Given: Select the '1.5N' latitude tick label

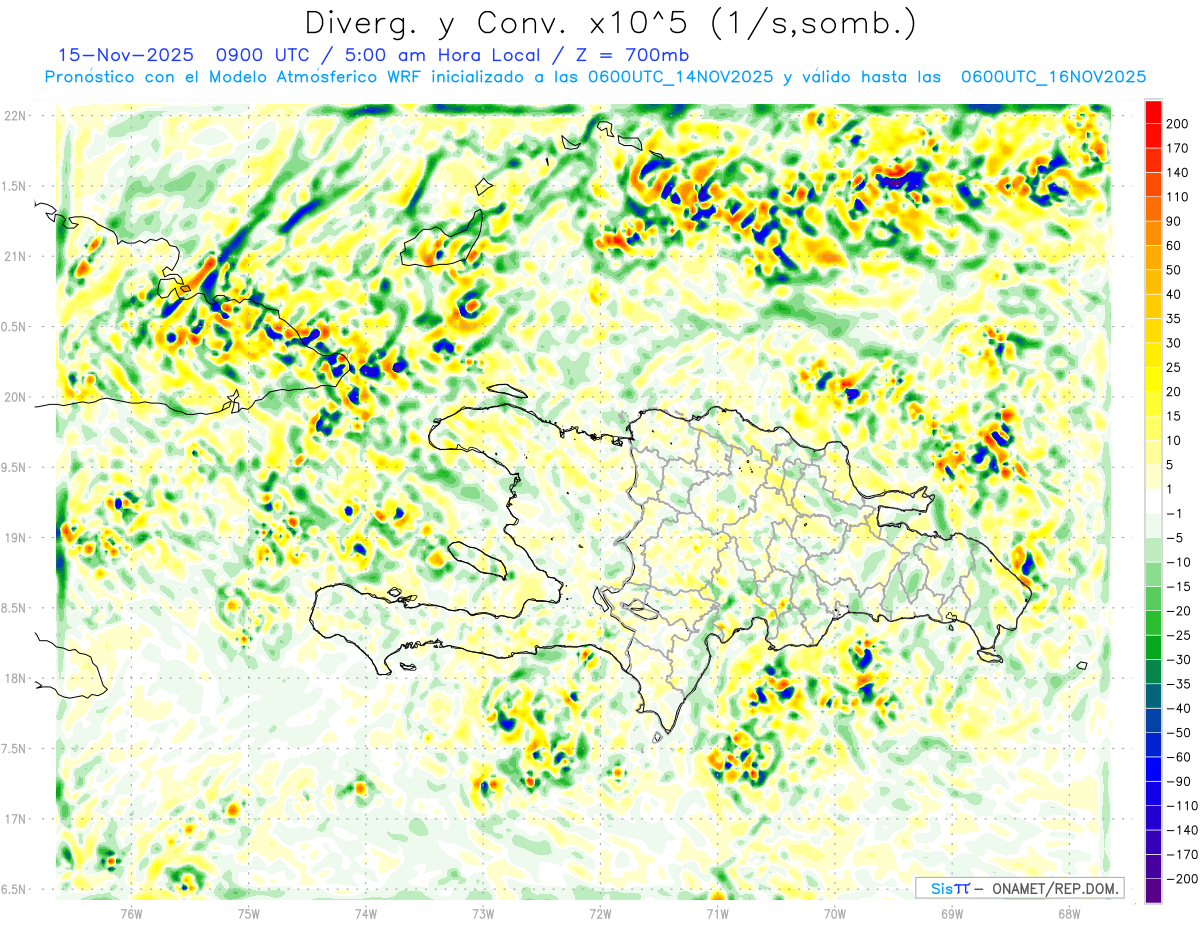Looking at the screenshot, I should [15, 186].
